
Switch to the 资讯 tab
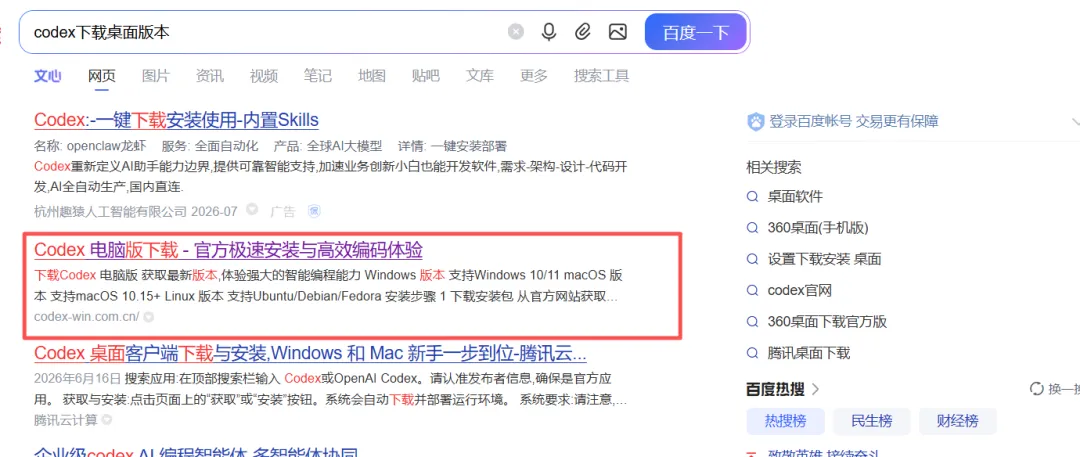(x=209, y=76)
